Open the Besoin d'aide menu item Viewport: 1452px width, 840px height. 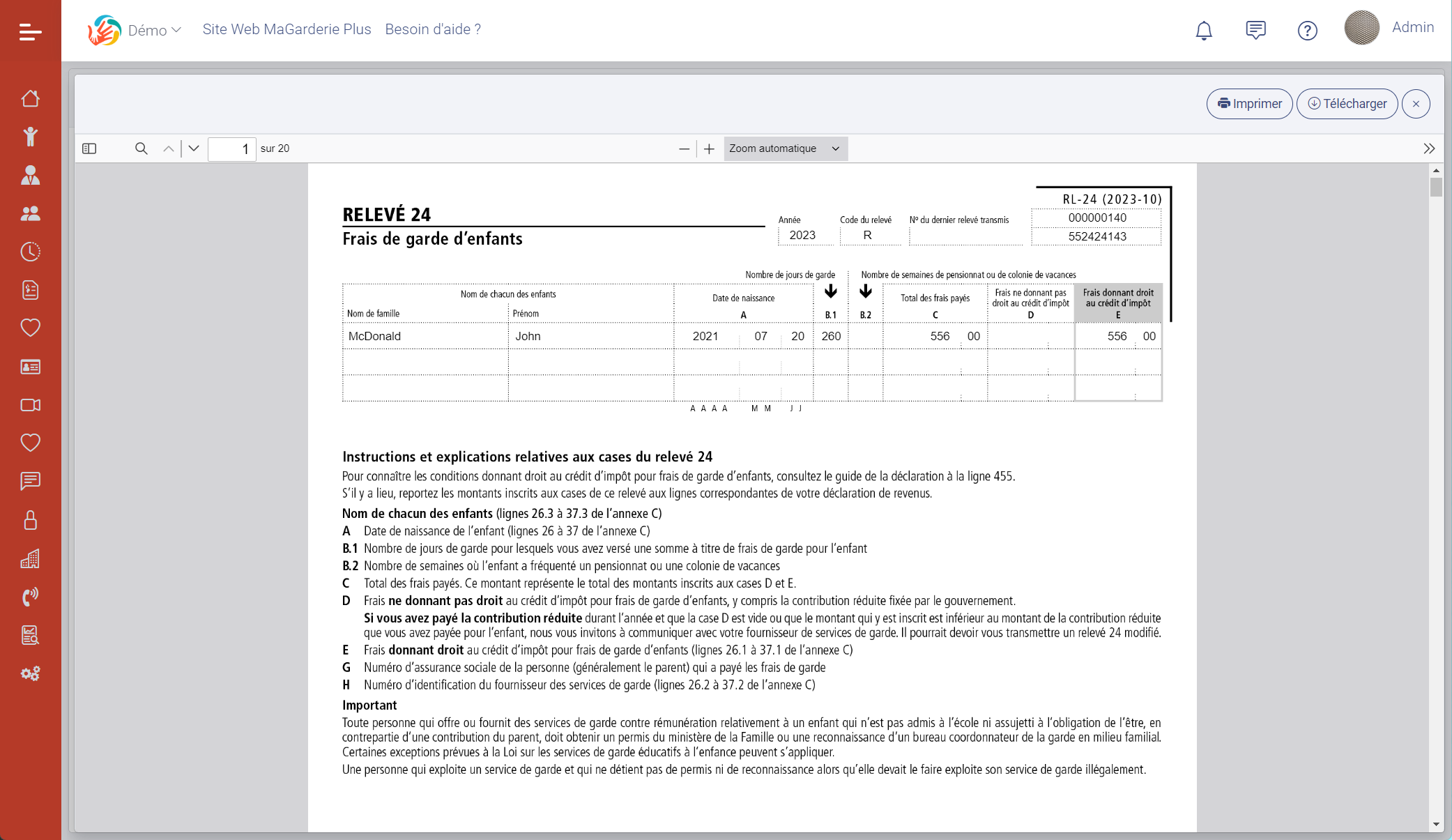[x=432, y=29]
